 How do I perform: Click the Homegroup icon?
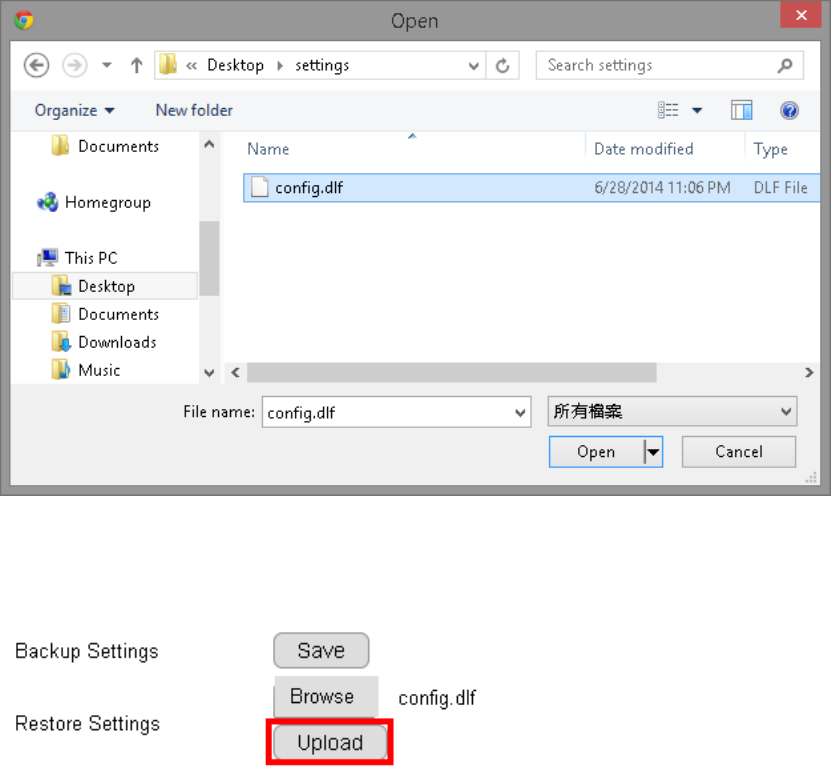(x=47, y=202)
